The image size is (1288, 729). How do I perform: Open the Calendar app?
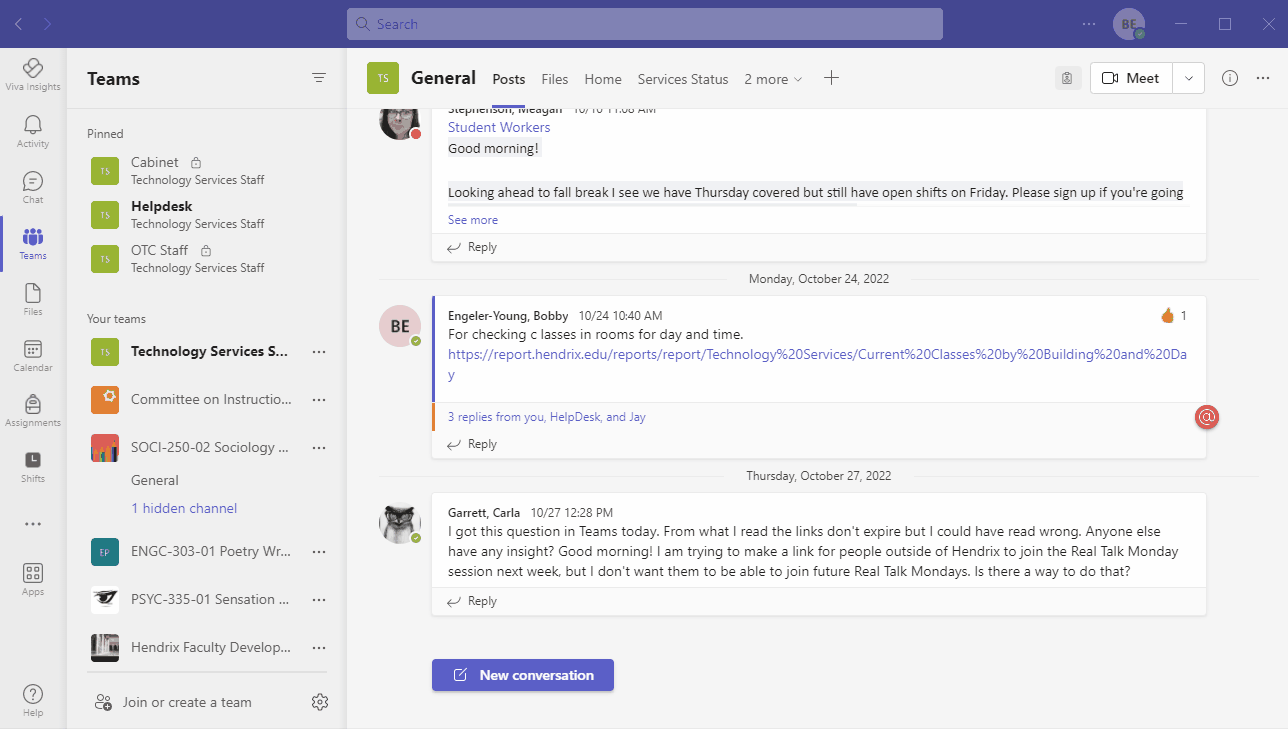(x=33, y=355)
